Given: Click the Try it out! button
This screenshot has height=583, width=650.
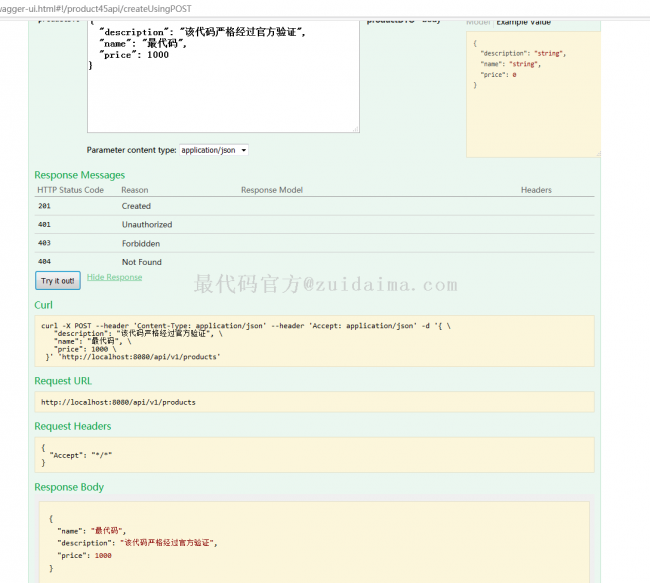Looking at the screenshot, I should (x=57, y=281).
